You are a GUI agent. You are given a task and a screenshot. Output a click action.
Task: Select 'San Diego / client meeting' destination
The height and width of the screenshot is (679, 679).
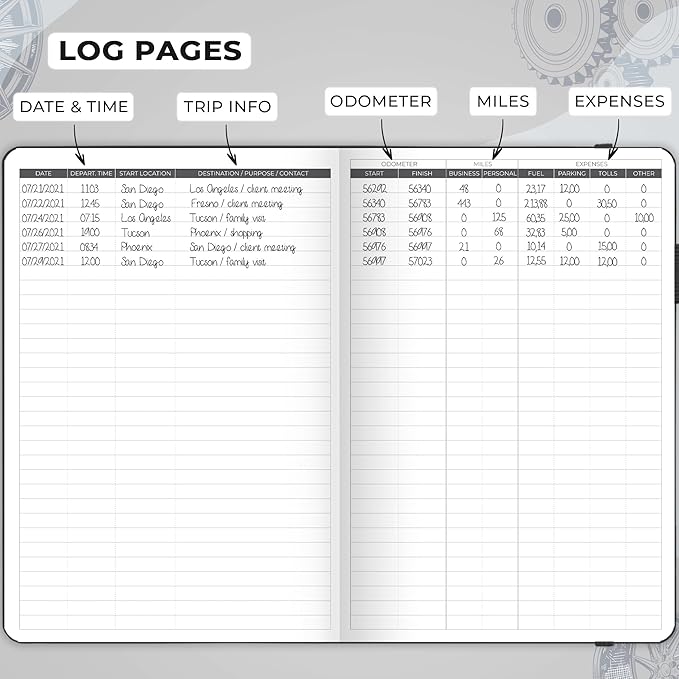click(242, 247)
